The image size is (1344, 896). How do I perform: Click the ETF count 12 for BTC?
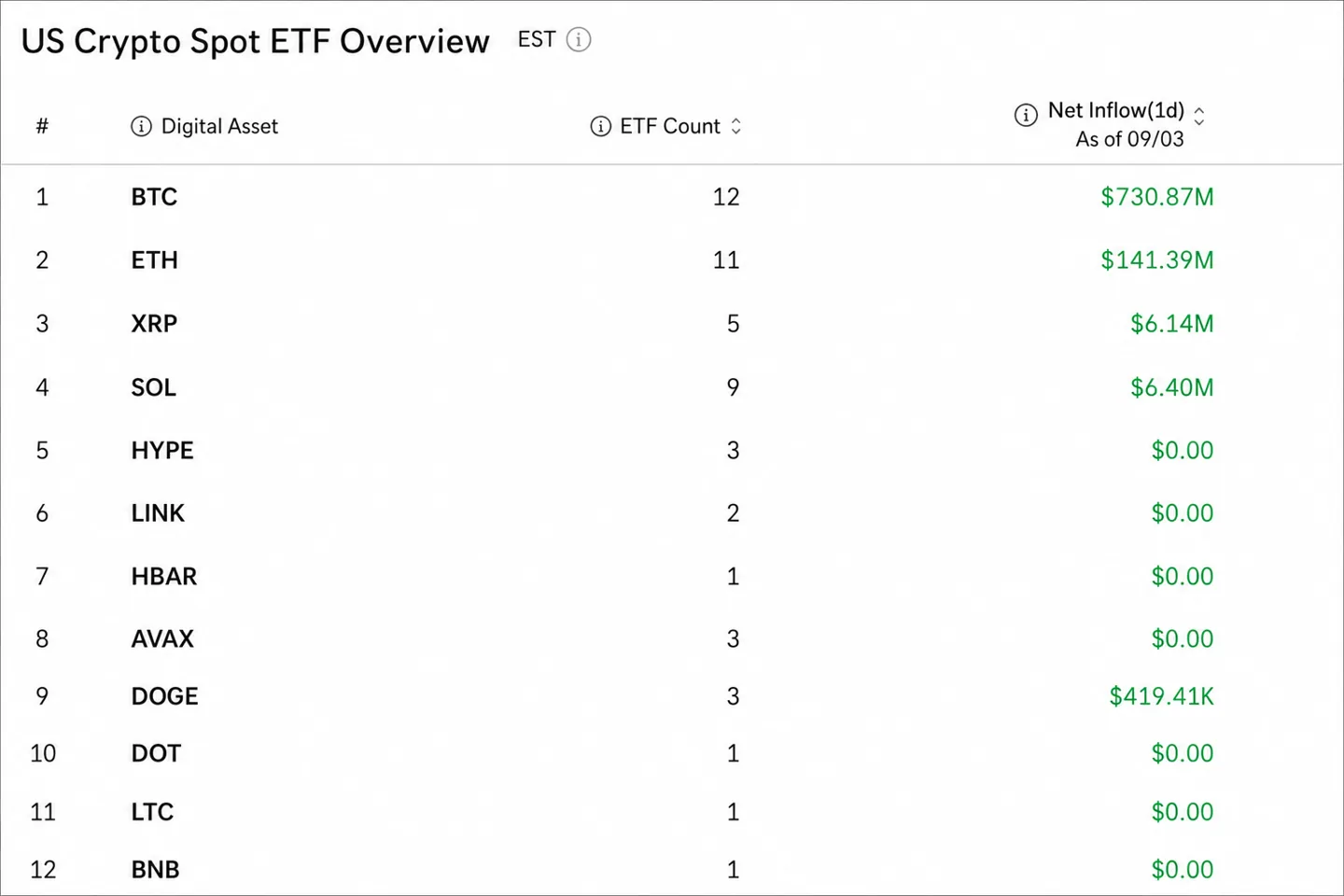pos(726,197)
